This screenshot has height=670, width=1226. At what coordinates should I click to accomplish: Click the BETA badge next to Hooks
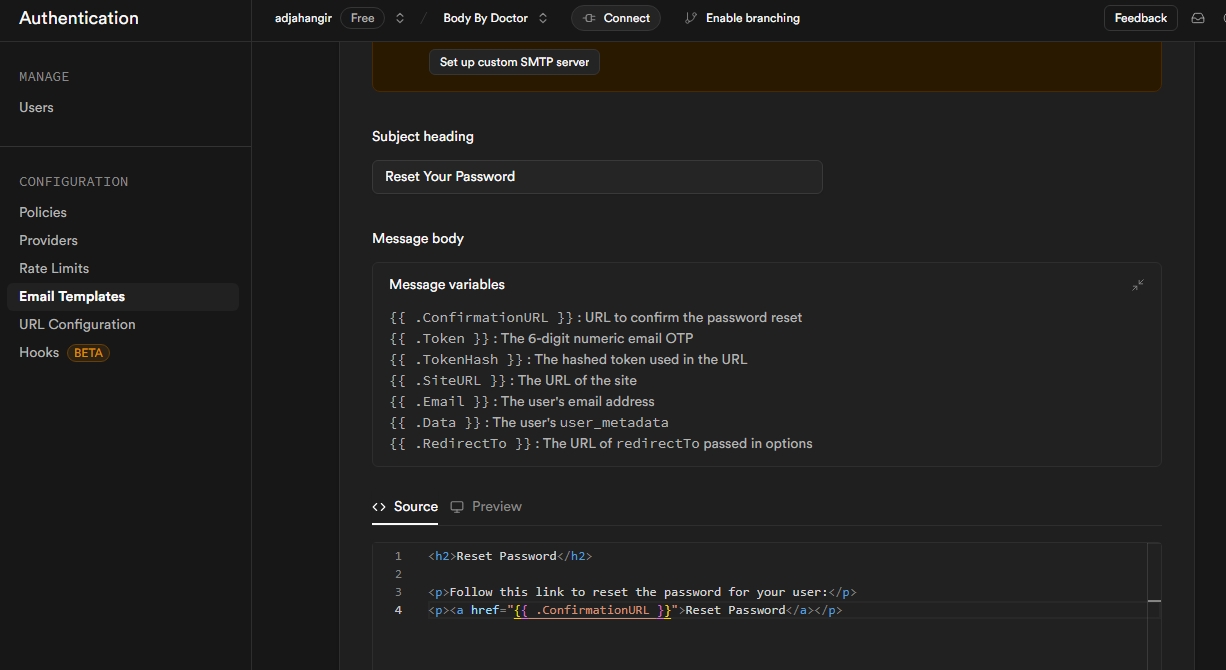(x=88, y=353)
